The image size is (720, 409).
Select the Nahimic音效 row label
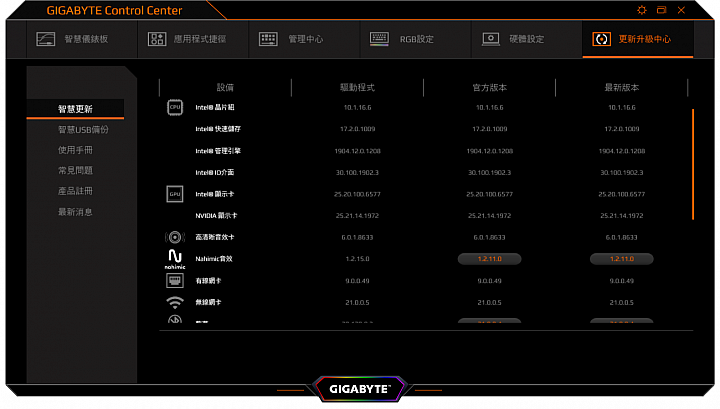(214, 259)
